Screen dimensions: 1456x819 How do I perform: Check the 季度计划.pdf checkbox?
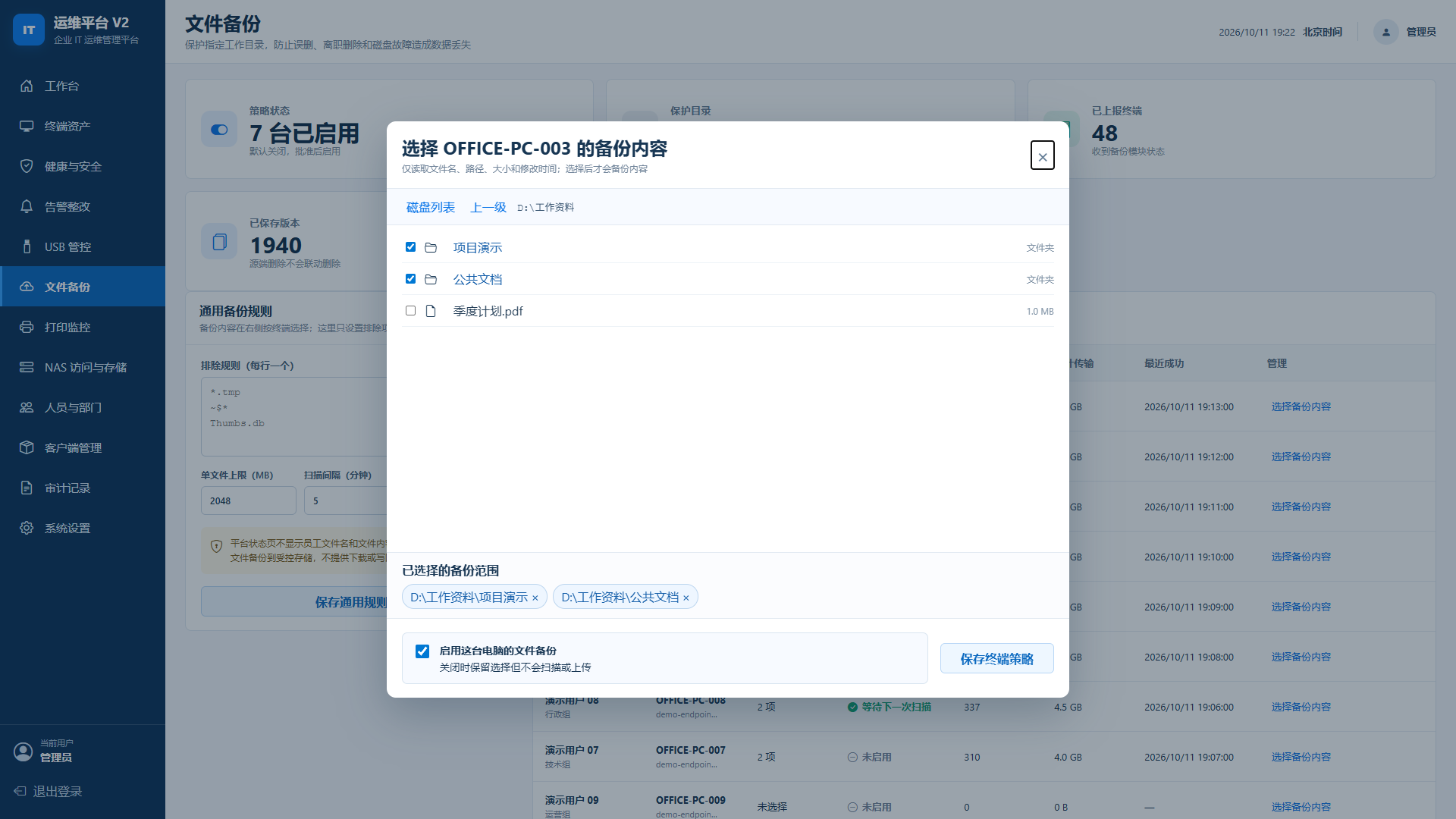tap(410, 311)
